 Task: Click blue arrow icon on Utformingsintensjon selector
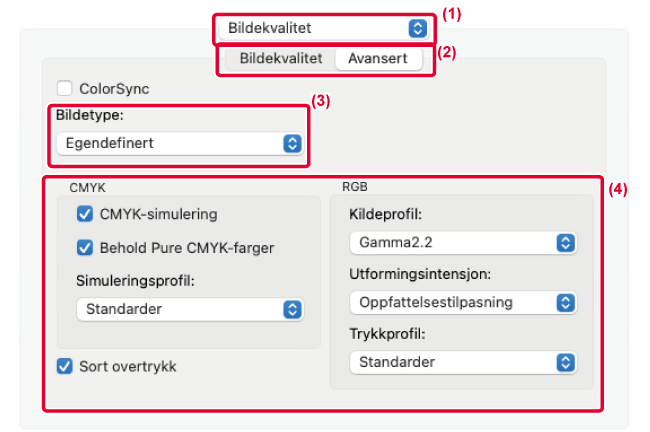point(565,302)
